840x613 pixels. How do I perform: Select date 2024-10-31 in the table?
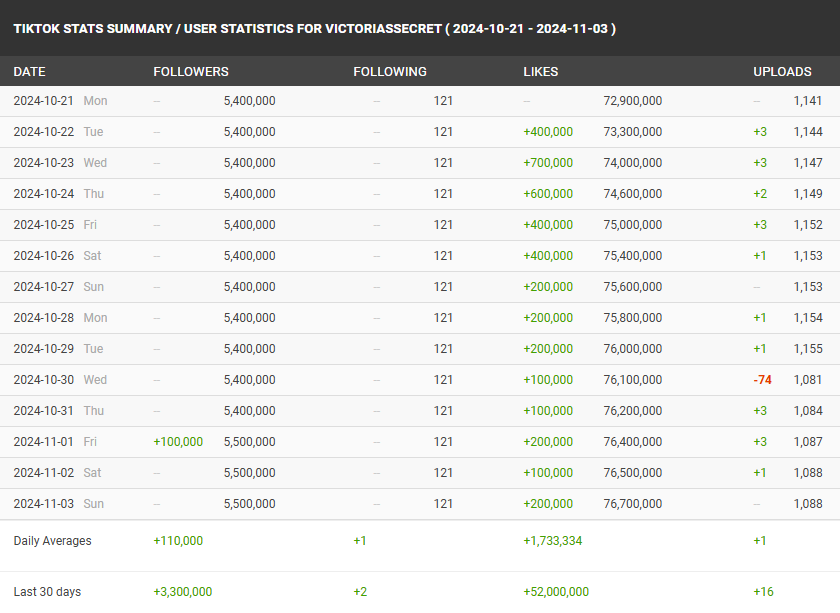click(x=43, y=411)
